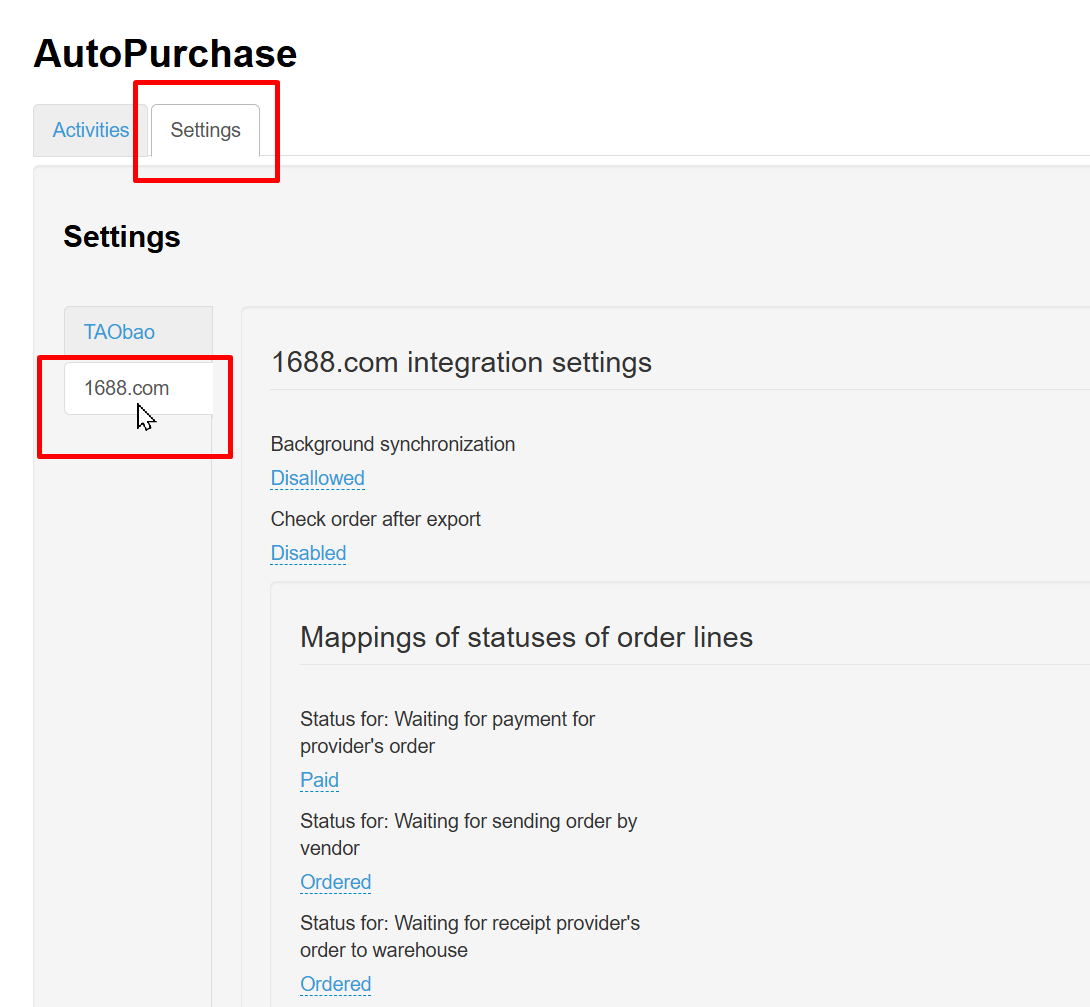The width and height of the screenshot is (1090, 1007).
Task: Click the Check order after export label
Action: [375, 519]
